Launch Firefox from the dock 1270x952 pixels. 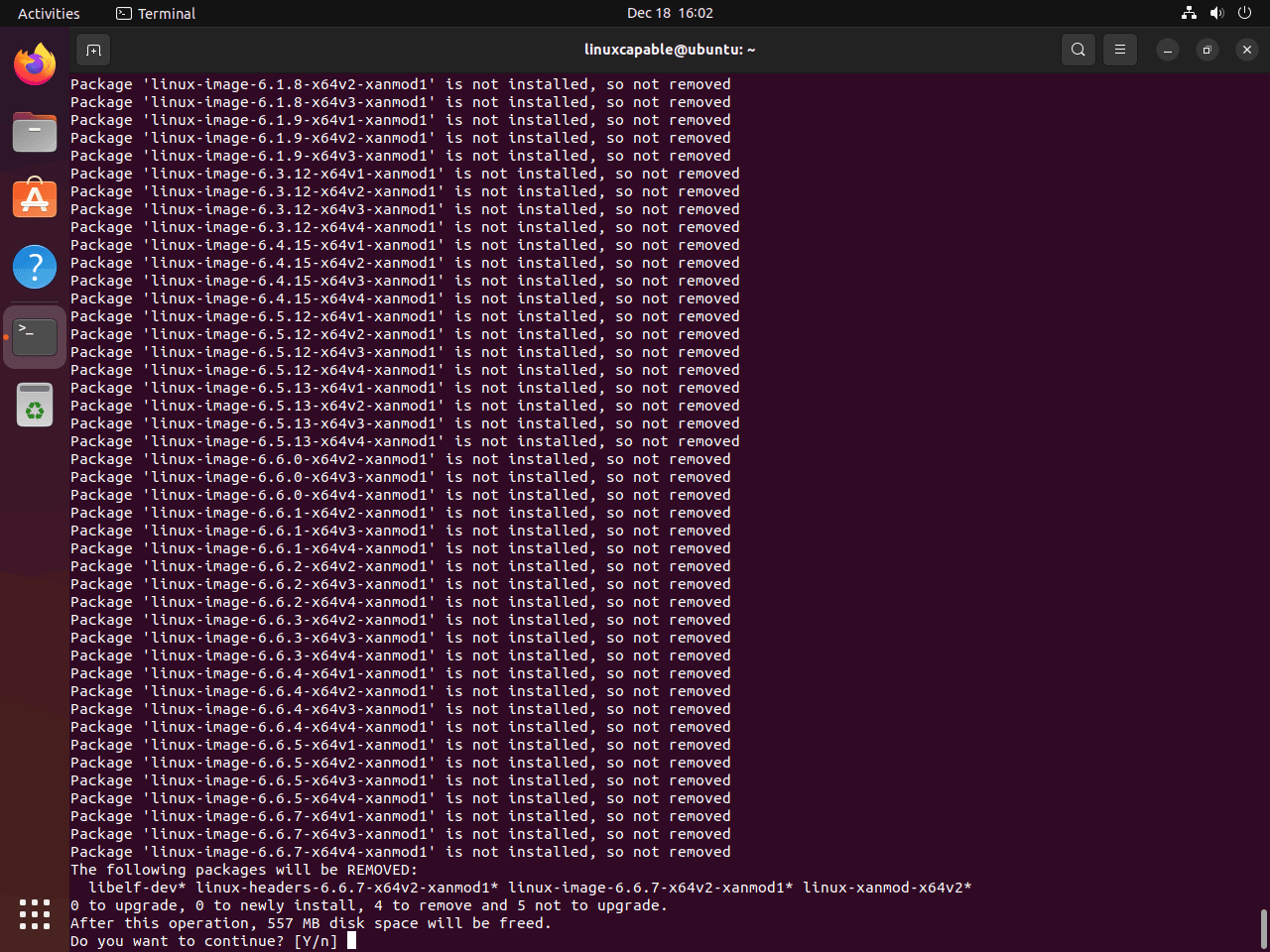point(35,64)
